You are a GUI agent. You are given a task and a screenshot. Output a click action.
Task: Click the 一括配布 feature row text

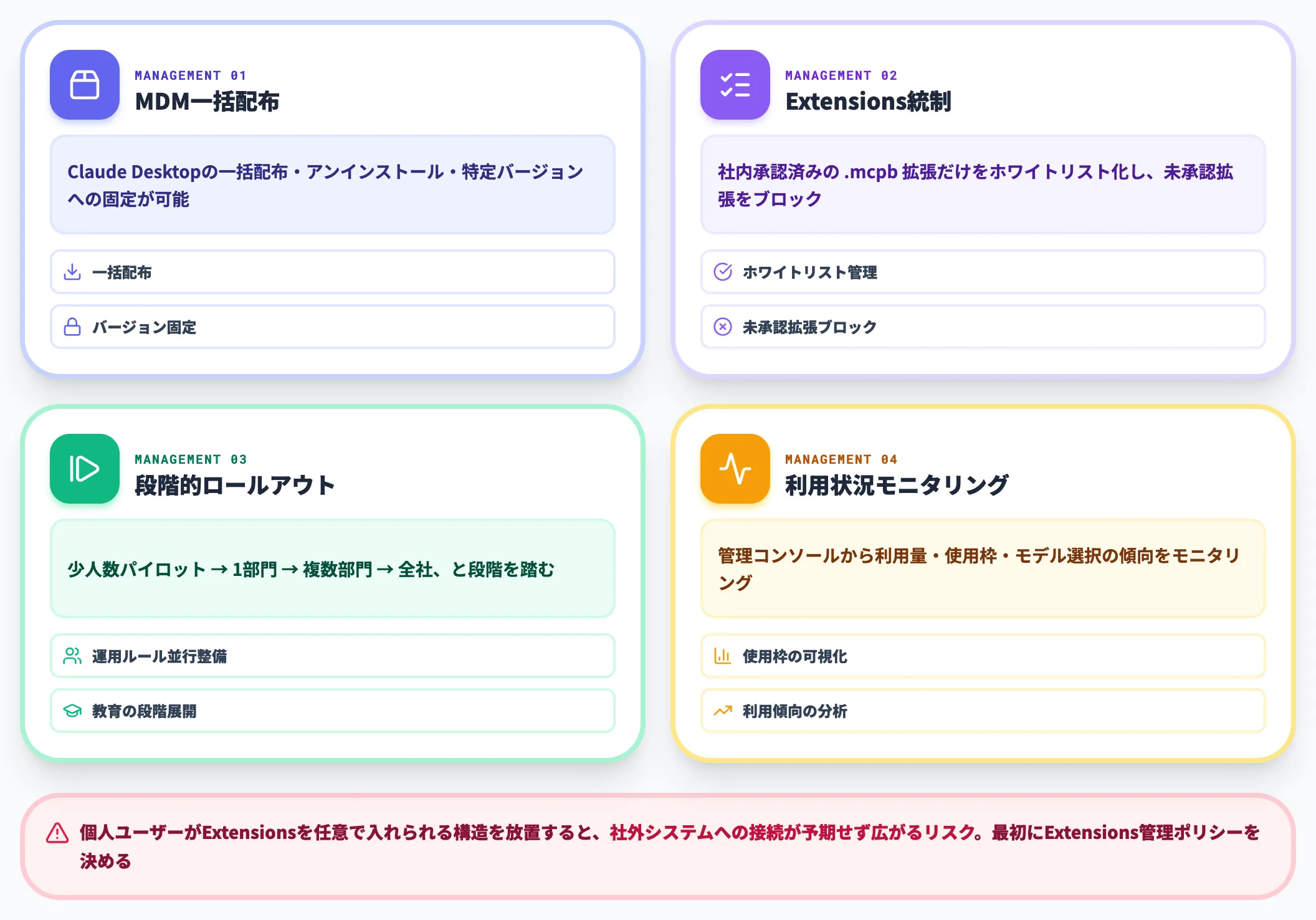[x=122, y=272]
